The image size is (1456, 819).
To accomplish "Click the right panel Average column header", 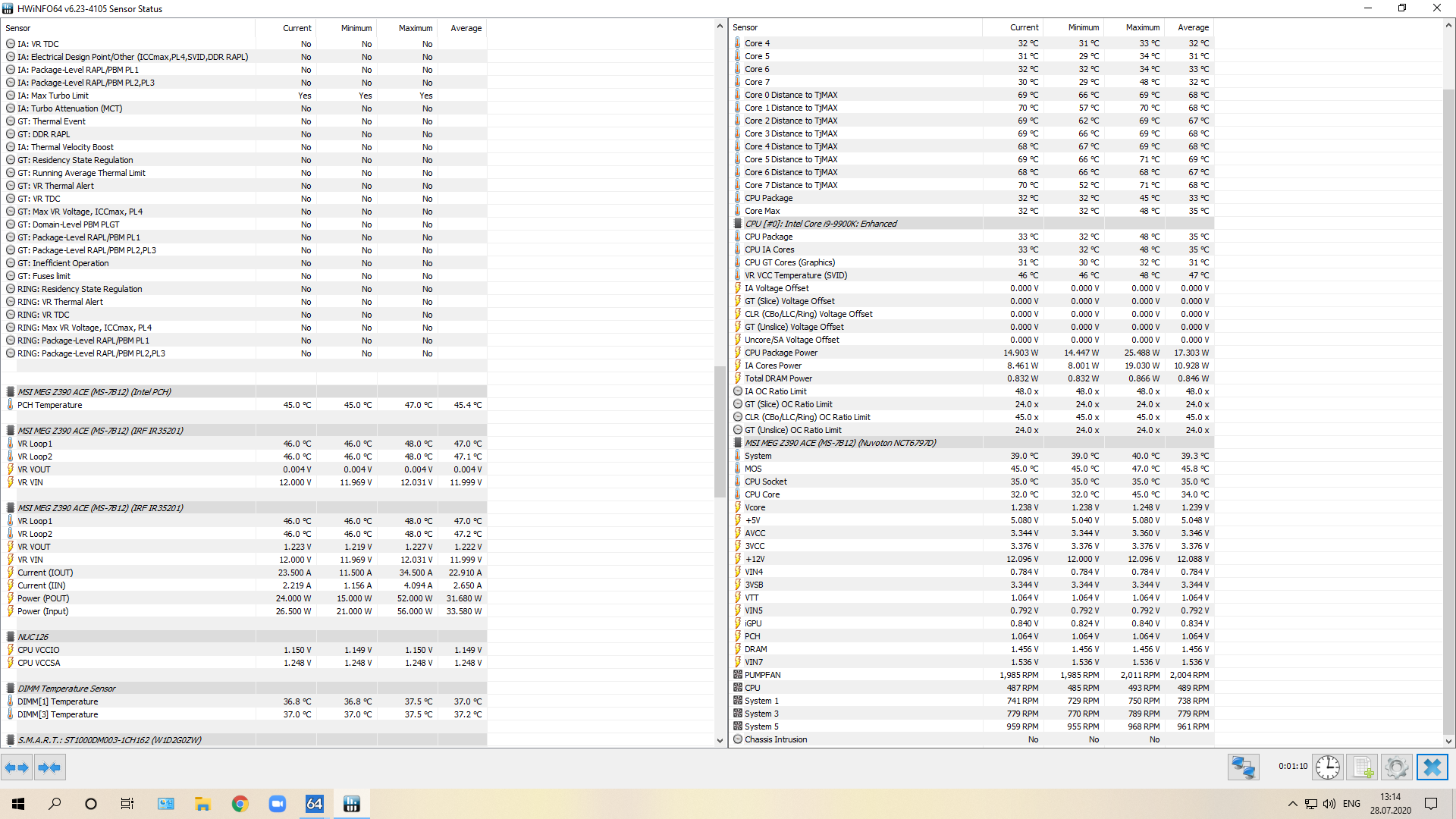I will click(1193, 27).
